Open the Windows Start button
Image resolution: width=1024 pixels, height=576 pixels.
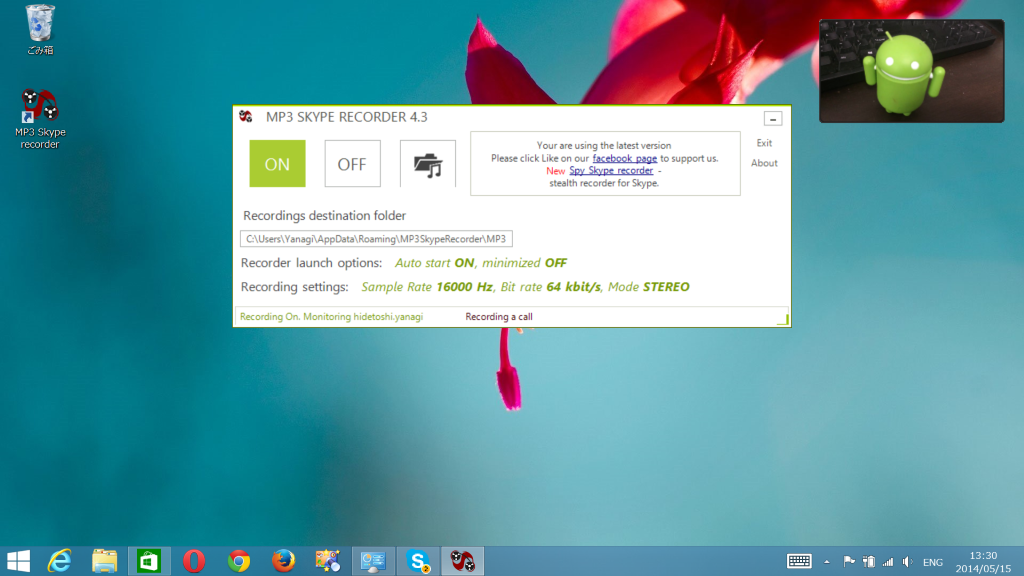pyautogui.click(x=18, y=561)
